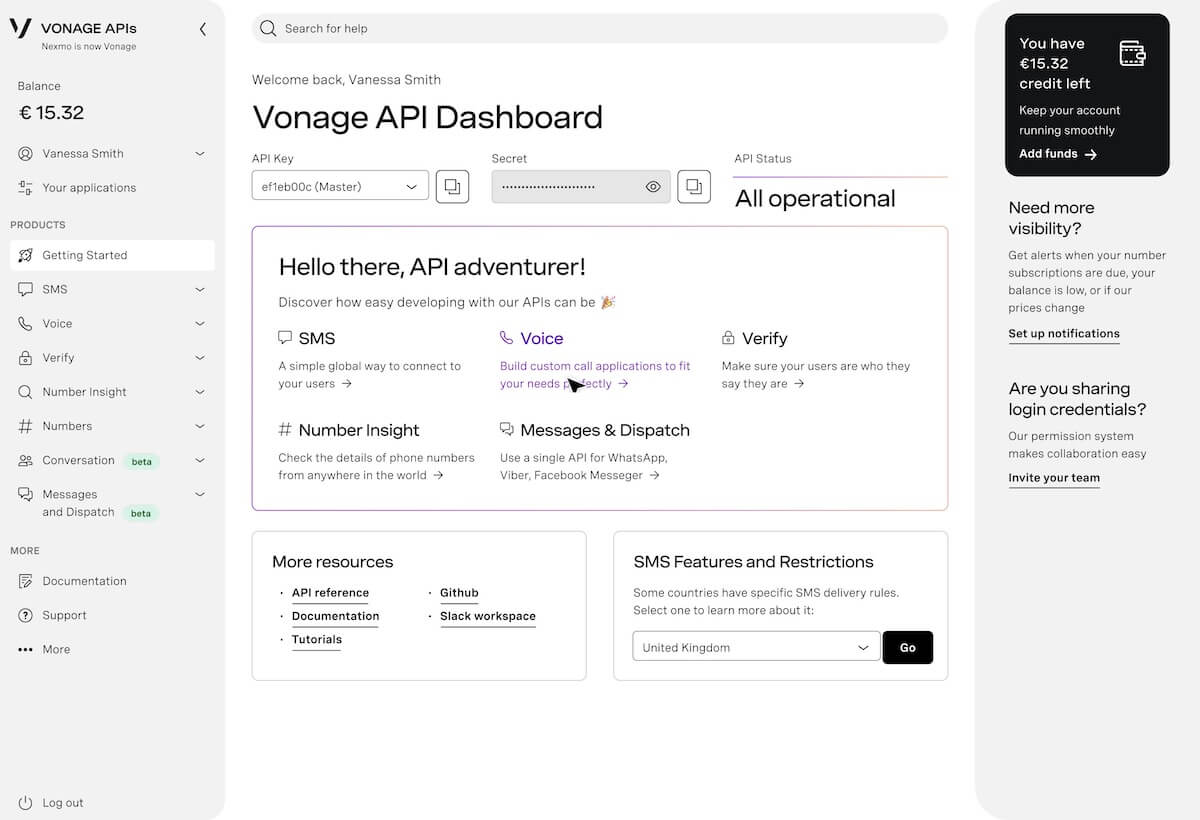Click the copy Secret icon
Image resolution: width=1200 pixels, height=820 pixels.
694,186
